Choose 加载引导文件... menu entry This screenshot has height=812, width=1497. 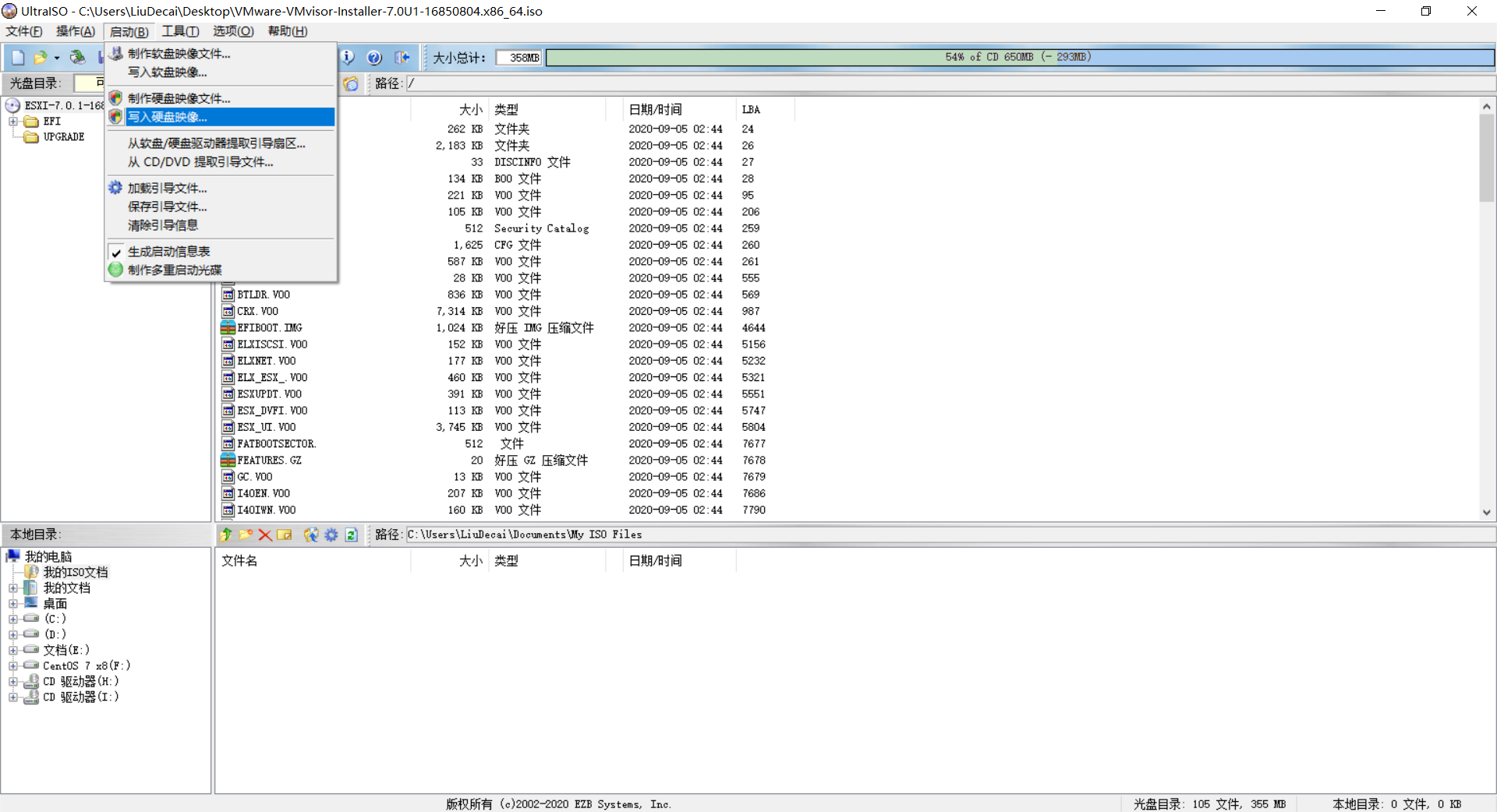[x=221, y=189]
